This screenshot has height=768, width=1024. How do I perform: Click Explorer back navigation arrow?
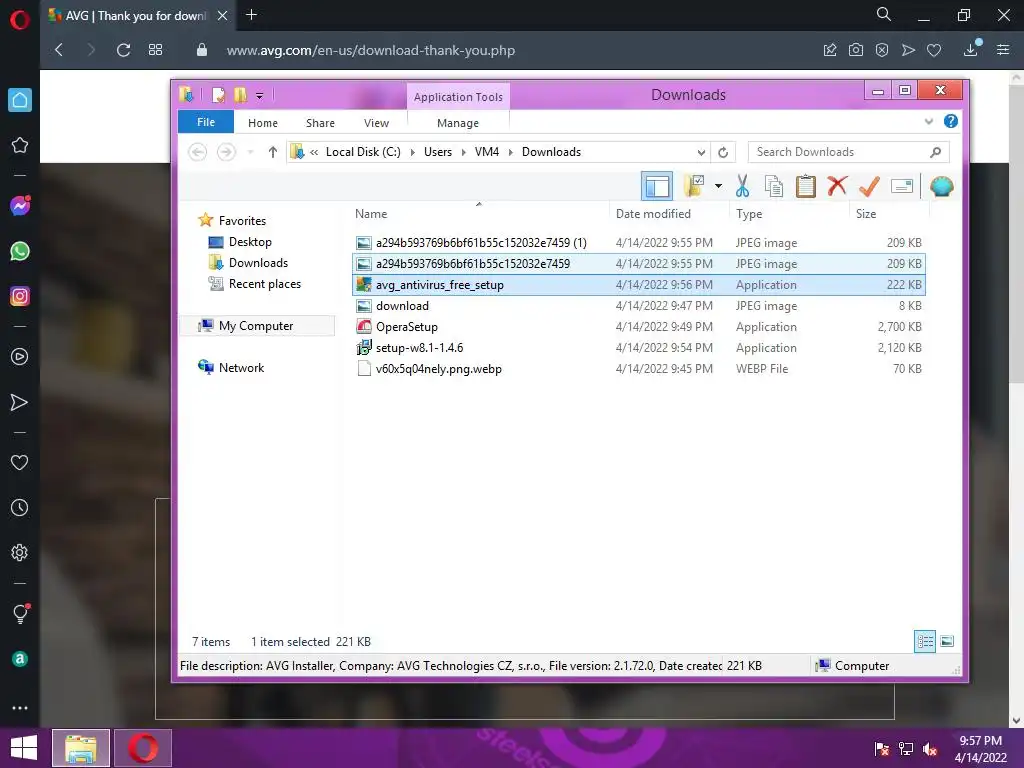(197, 152)
